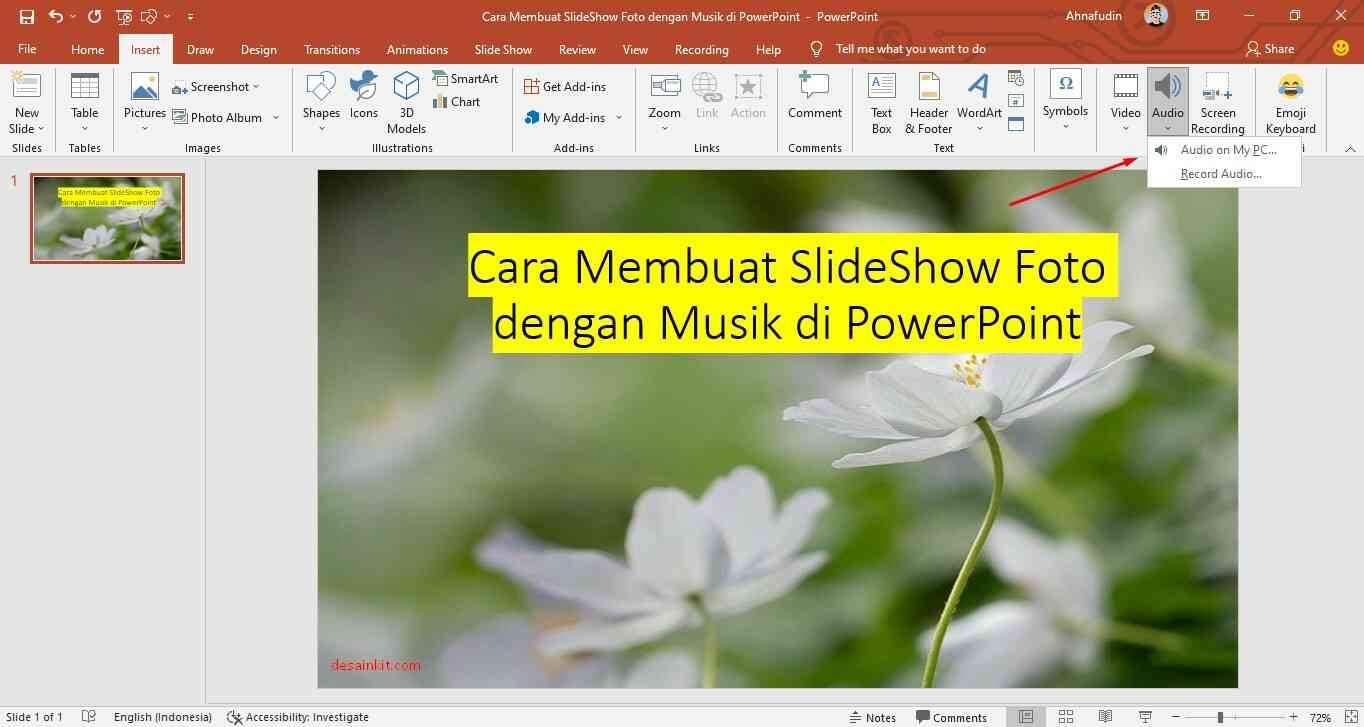
Task: Click the Tell me what you want to do box
Action: (910, 49)
